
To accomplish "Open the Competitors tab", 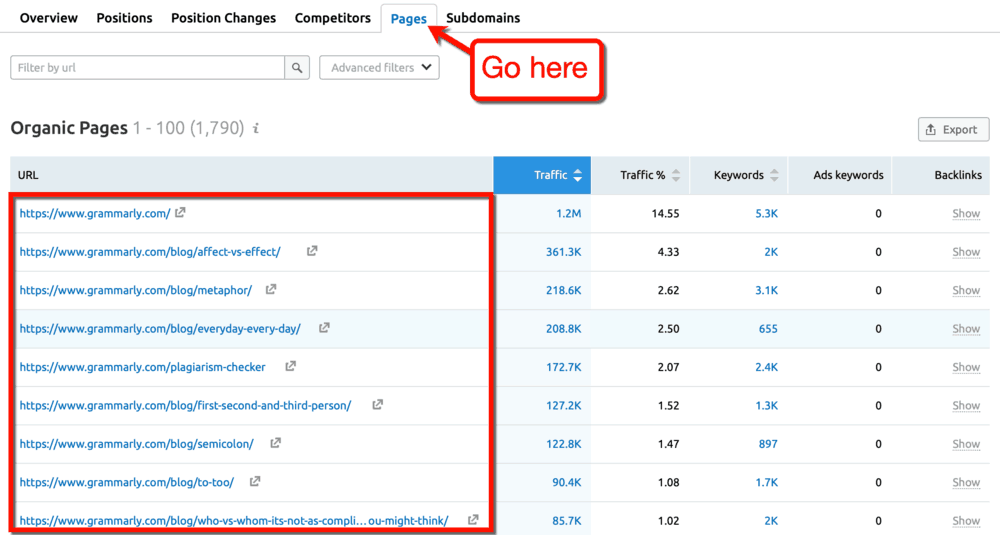I will click(332, 18).
